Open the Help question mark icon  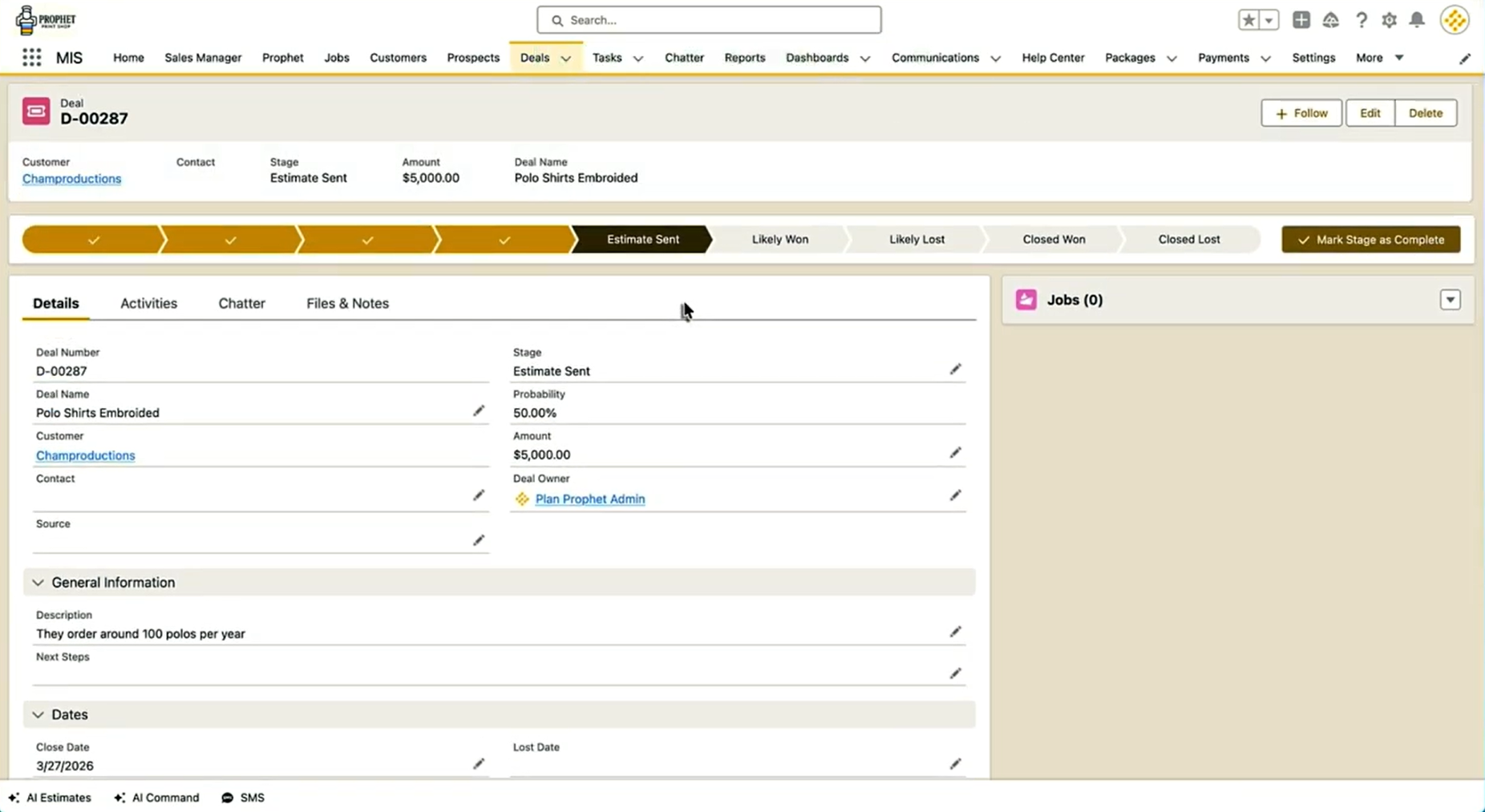tap(1361, 20)
